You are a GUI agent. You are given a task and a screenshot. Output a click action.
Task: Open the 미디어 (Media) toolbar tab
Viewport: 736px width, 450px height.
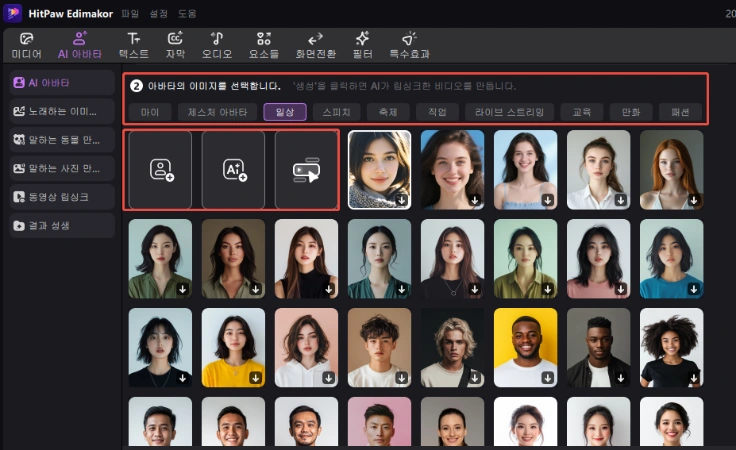pyautogui.click(x=26, y=45)
